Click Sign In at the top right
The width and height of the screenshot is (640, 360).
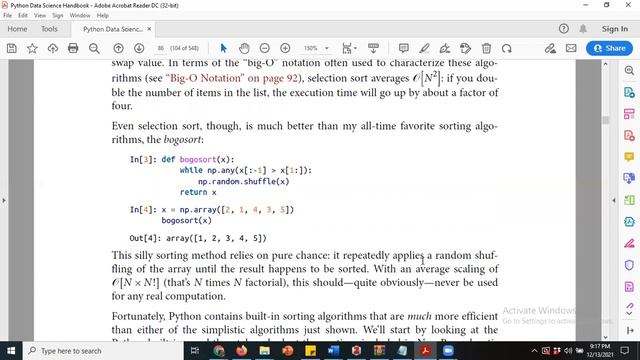pyautogui.click(x=615, y=29)
